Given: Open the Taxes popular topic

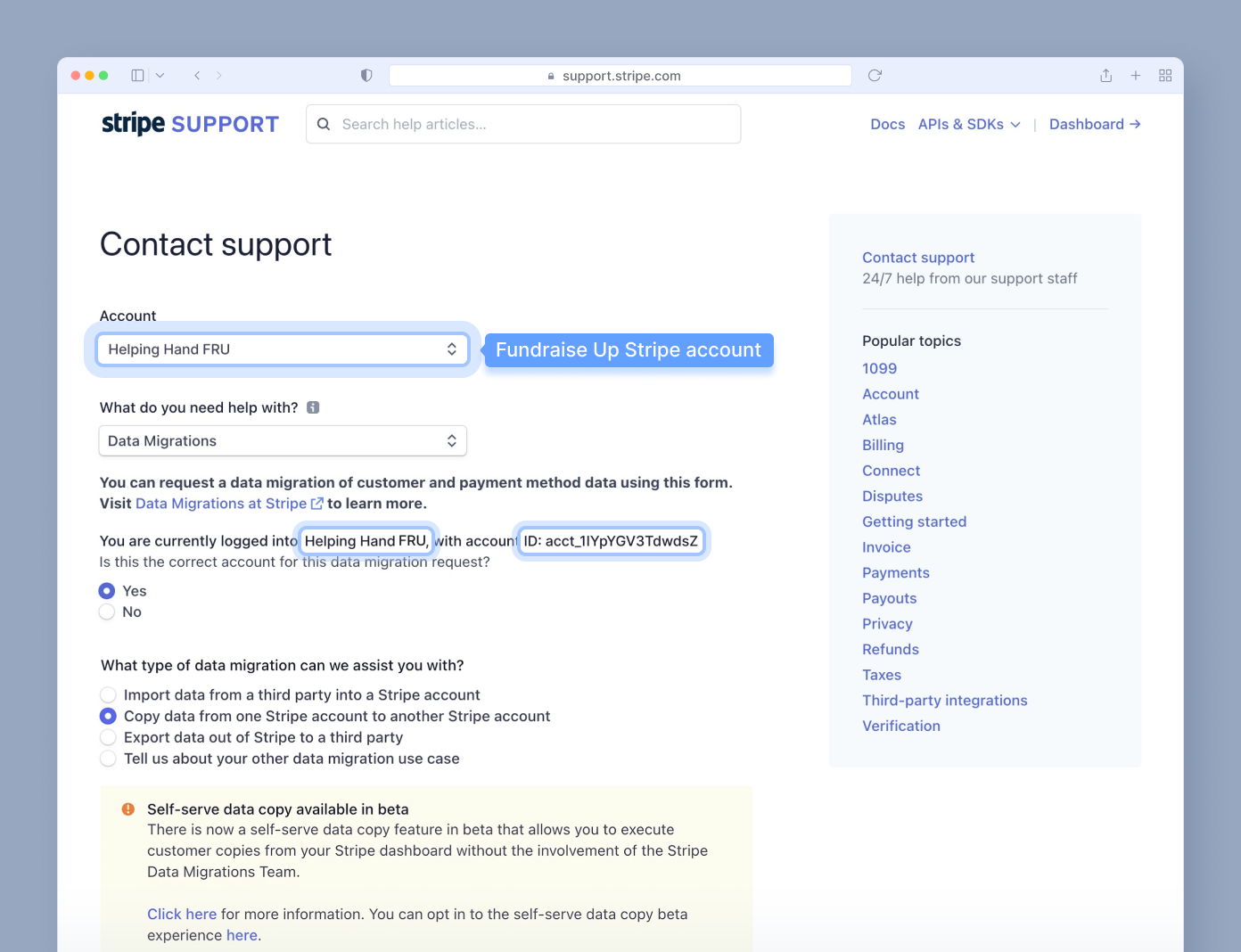Looking at the screenshot, I should [882, 675].
